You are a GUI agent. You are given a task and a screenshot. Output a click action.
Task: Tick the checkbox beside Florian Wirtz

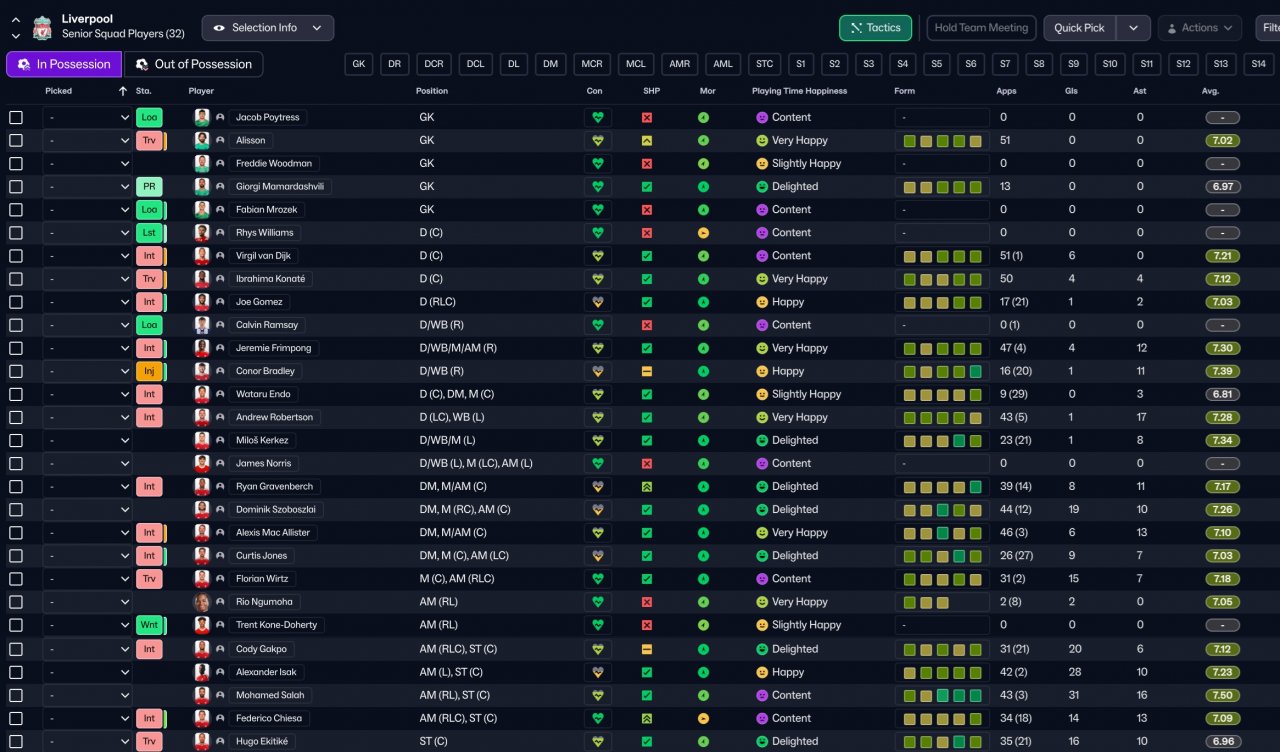[16, 579]
